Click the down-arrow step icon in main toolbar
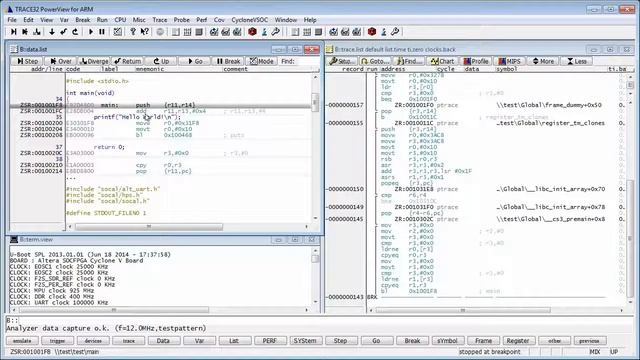This screenshot has height=360, width=640. [52, 32]
